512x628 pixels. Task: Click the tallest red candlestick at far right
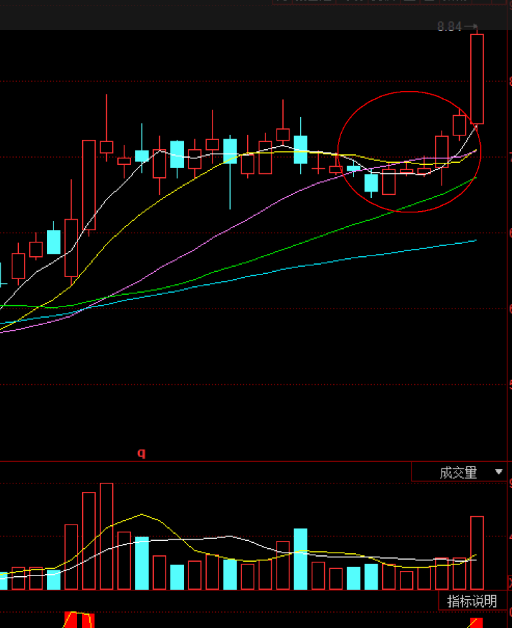point(477,79)
